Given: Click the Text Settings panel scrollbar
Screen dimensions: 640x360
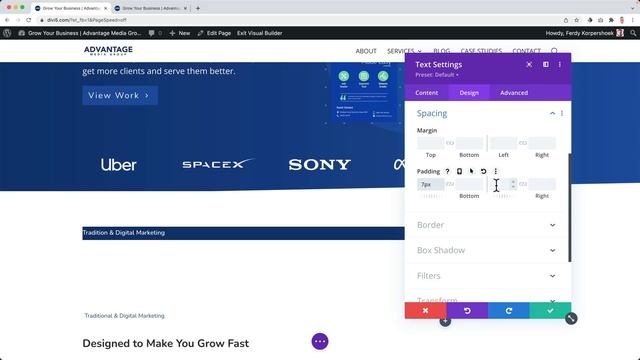Looking at the screenshot, I should coord(569,208).
